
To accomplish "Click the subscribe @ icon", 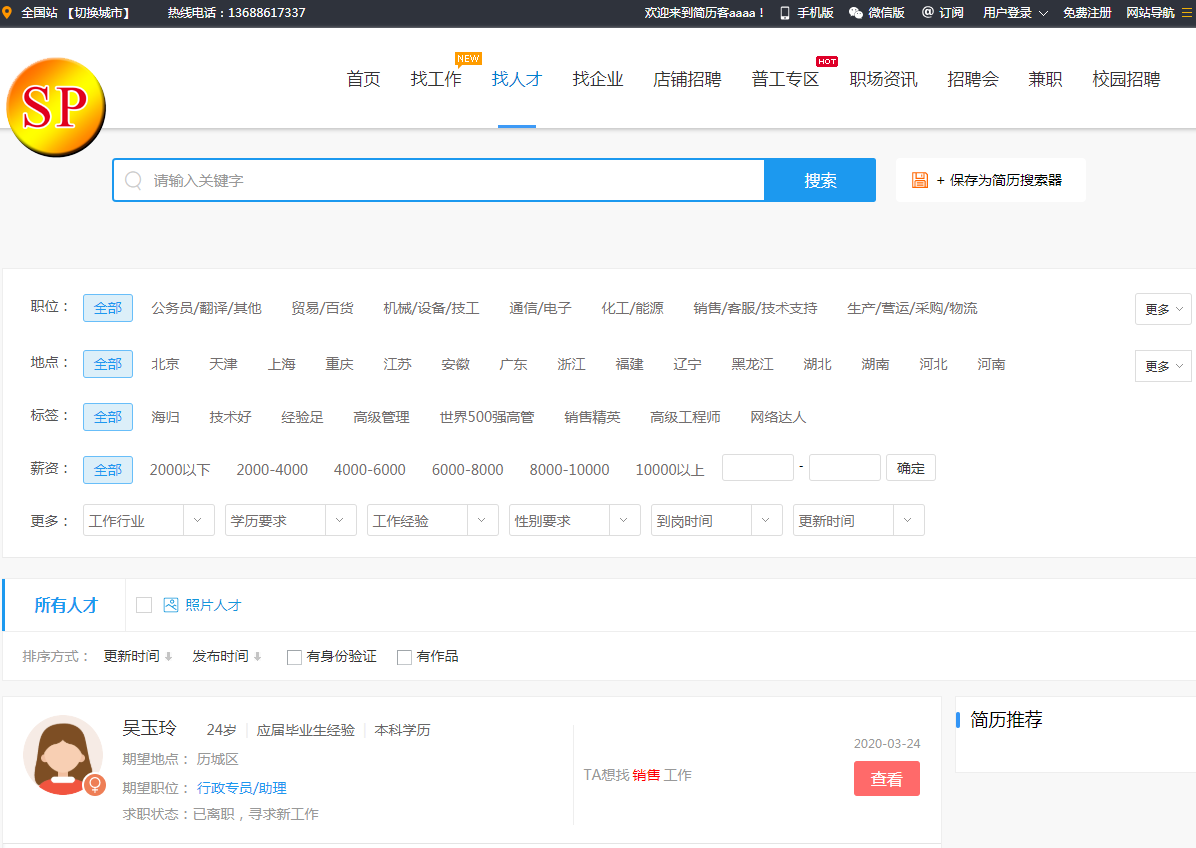I will point(928,12).
